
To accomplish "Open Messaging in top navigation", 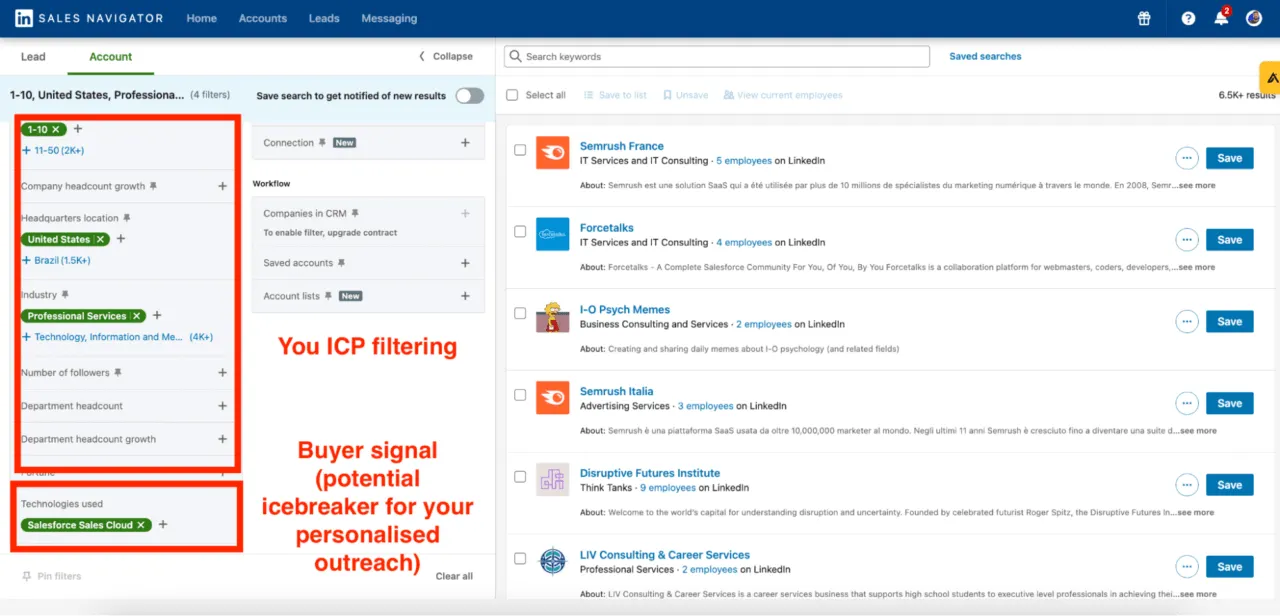I will click(x=390, y=18).
